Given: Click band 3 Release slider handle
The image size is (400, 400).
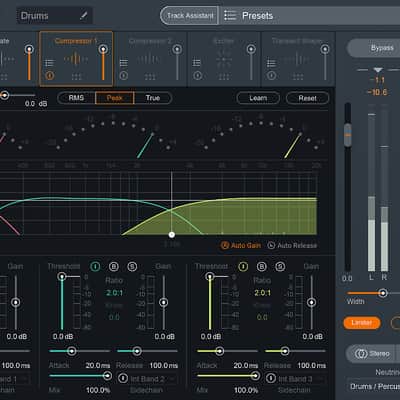Looking at the screenshot, I should click(285, 351).
